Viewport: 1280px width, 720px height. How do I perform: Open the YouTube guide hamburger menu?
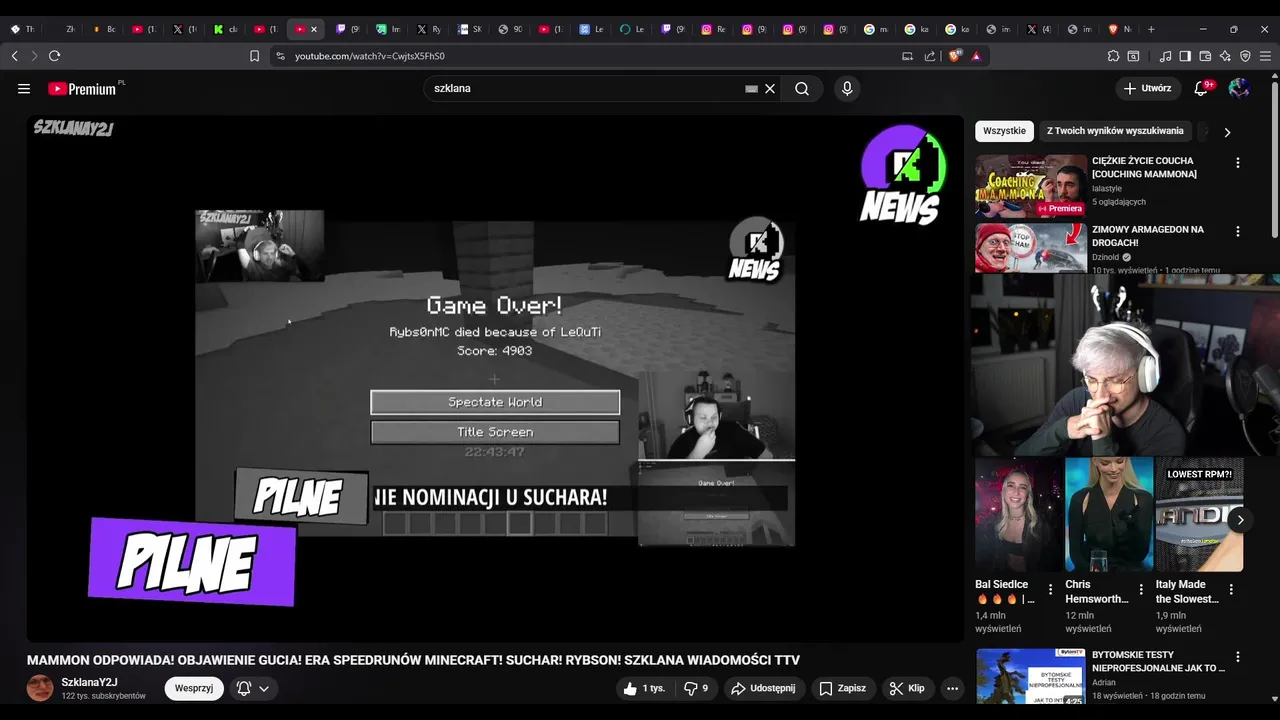click(x=24, y=89)
